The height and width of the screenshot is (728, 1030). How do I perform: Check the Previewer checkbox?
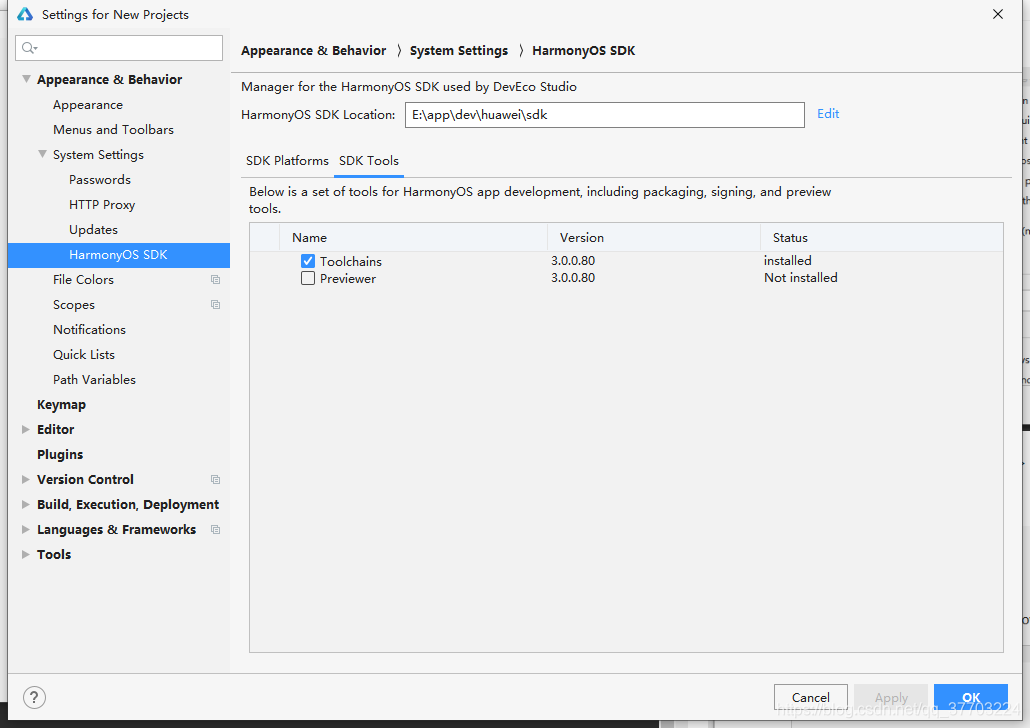coord(308,279)
